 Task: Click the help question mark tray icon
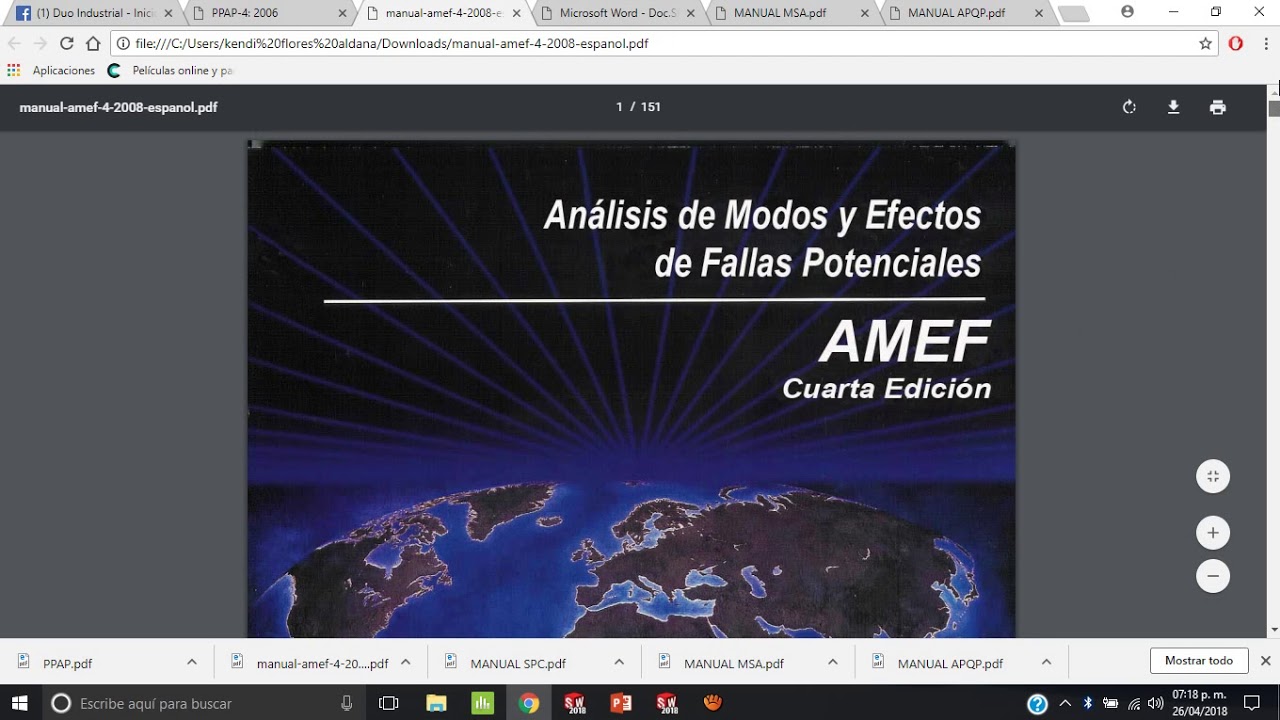point(1037,703)
